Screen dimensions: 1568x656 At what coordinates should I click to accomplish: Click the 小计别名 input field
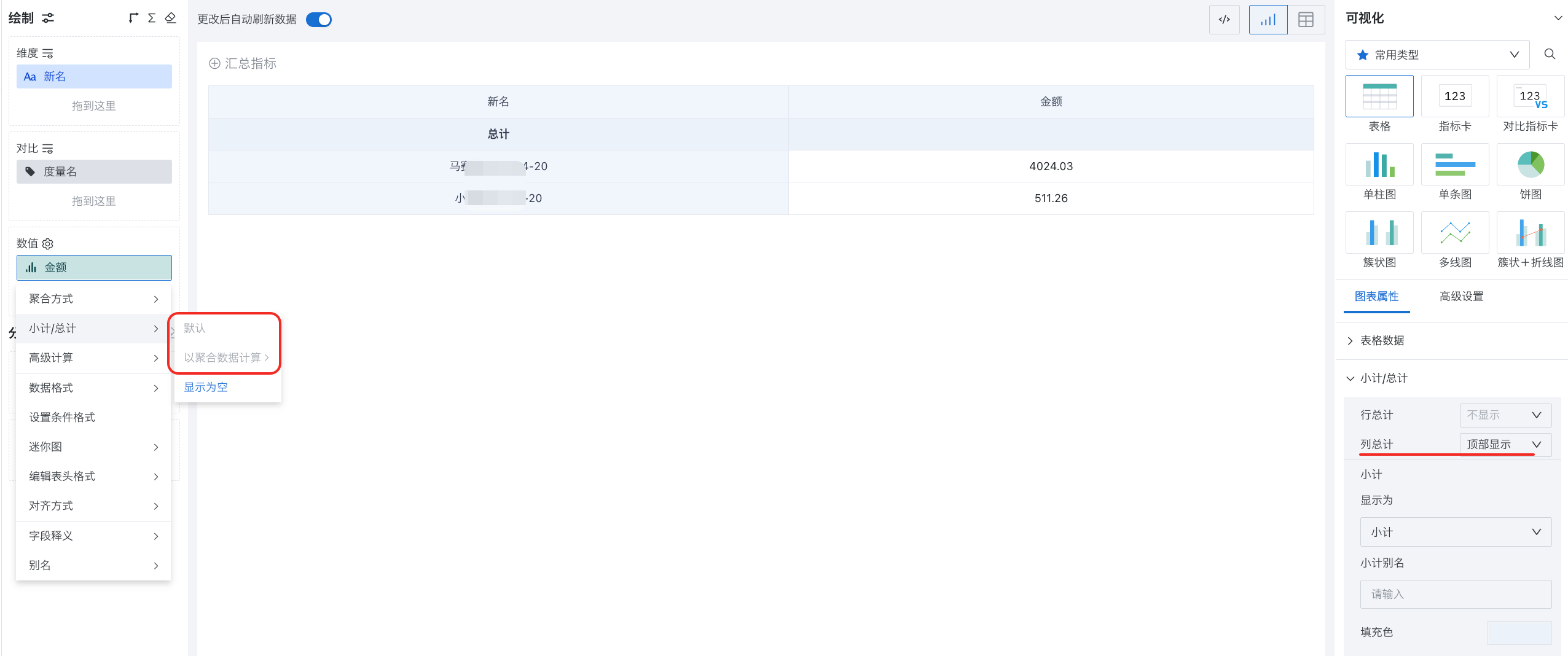[x=1455, y=594]
